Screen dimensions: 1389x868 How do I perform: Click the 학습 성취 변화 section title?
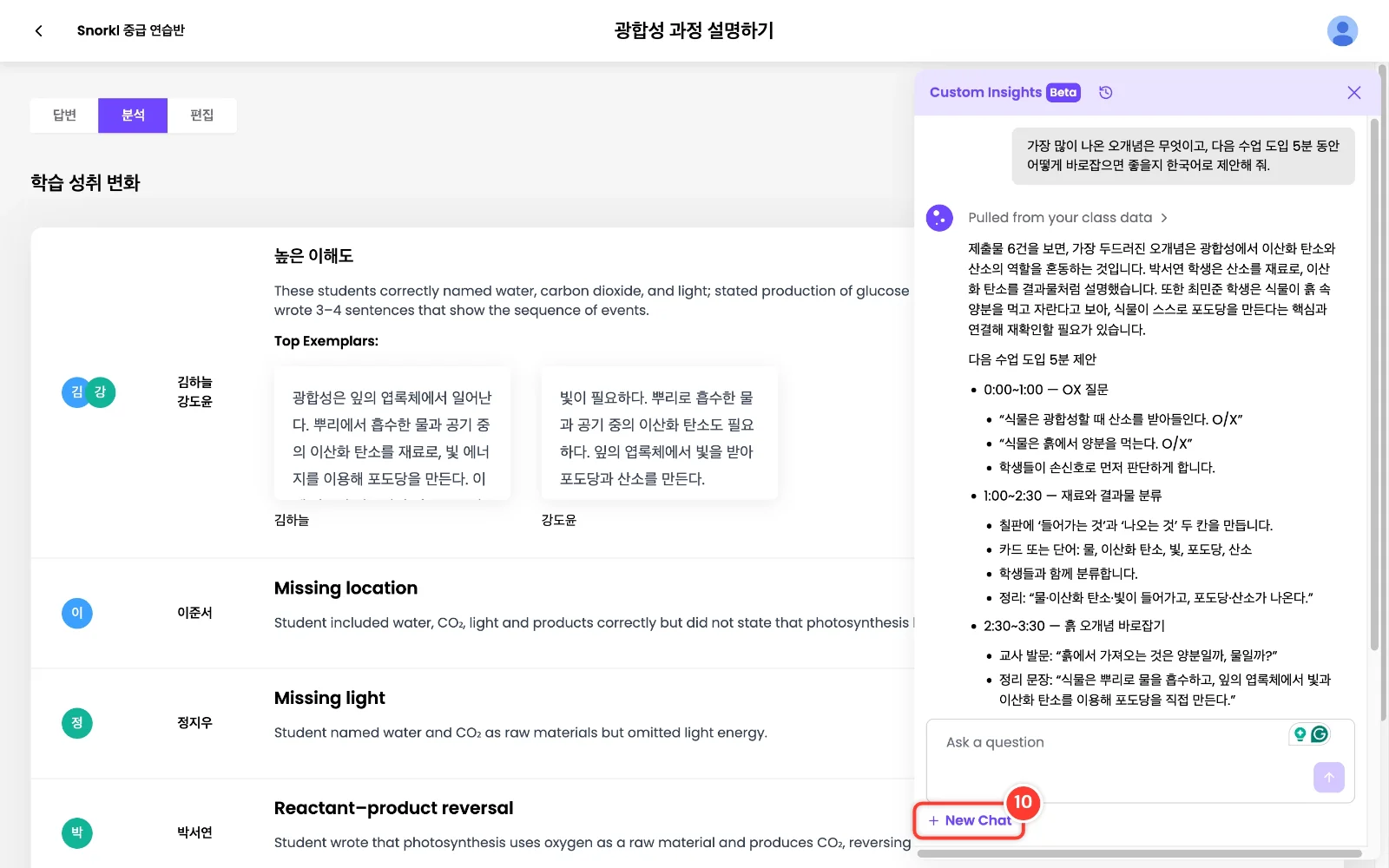[85, 182]
